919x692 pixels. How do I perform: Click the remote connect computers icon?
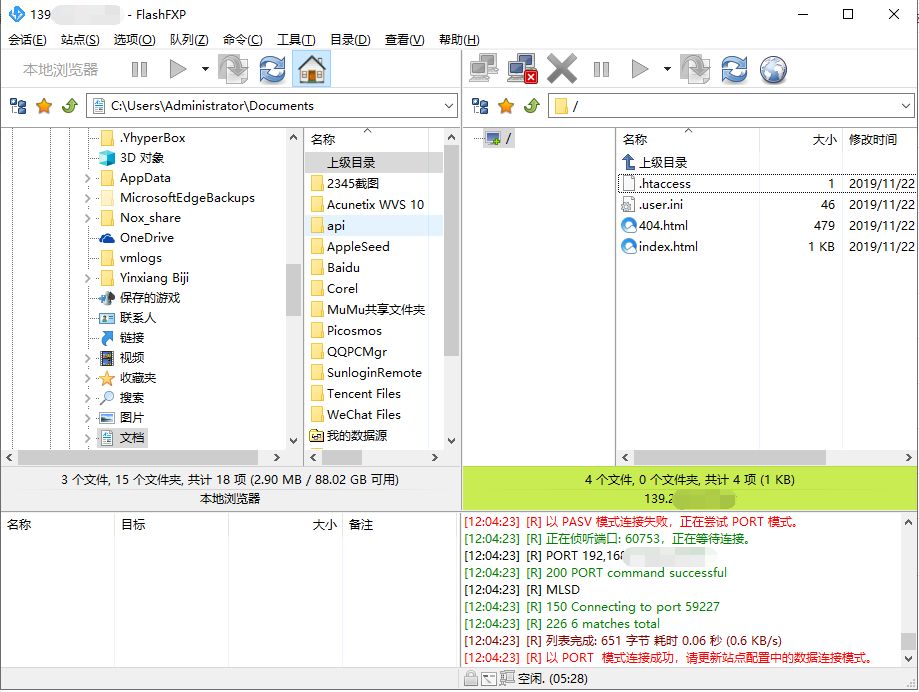pos(484,69)
